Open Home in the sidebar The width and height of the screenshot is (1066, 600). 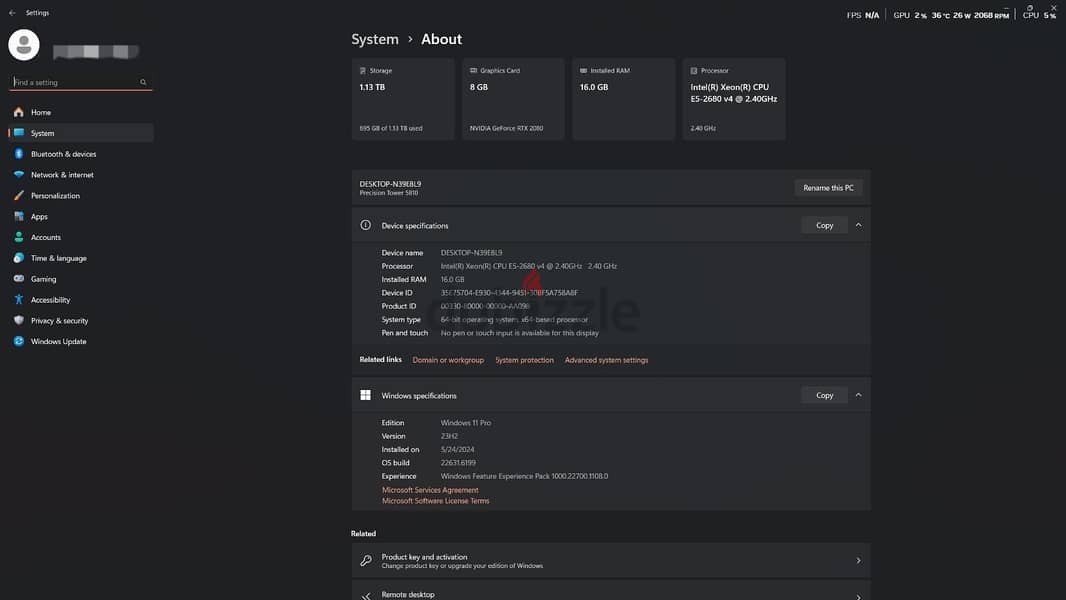coord(81,112)
